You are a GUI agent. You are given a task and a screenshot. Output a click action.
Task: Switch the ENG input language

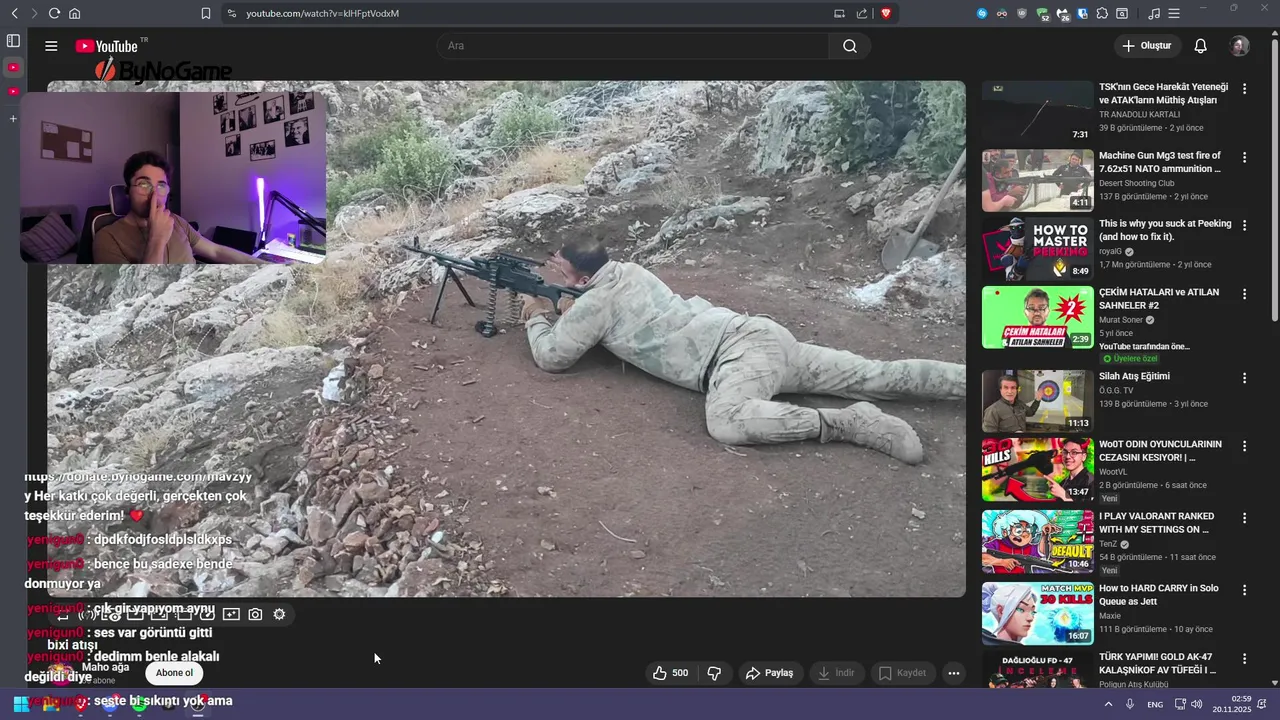(1155, 704)
